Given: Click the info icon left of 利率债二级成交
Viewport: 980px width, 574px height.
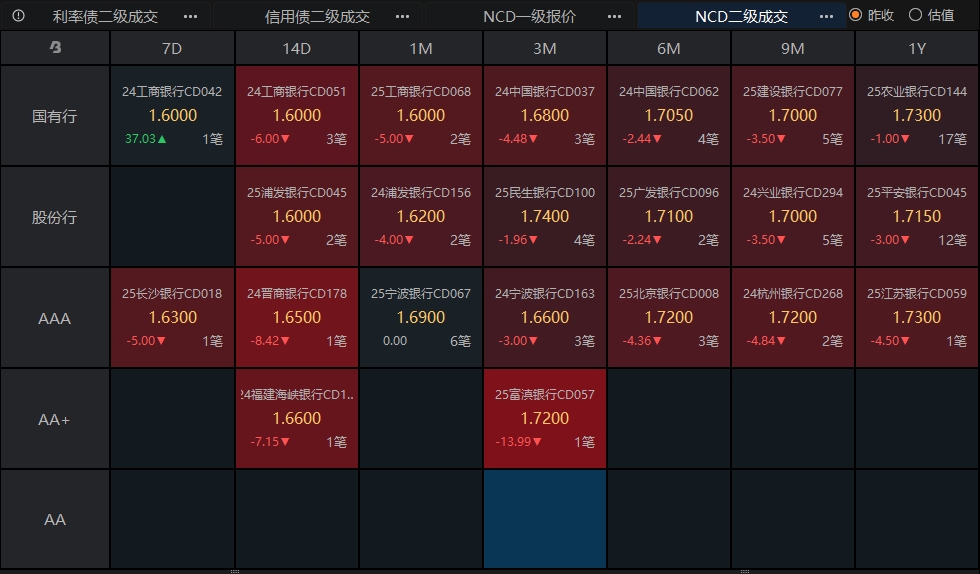Looking at the screenshot, I should coord(18,16).
